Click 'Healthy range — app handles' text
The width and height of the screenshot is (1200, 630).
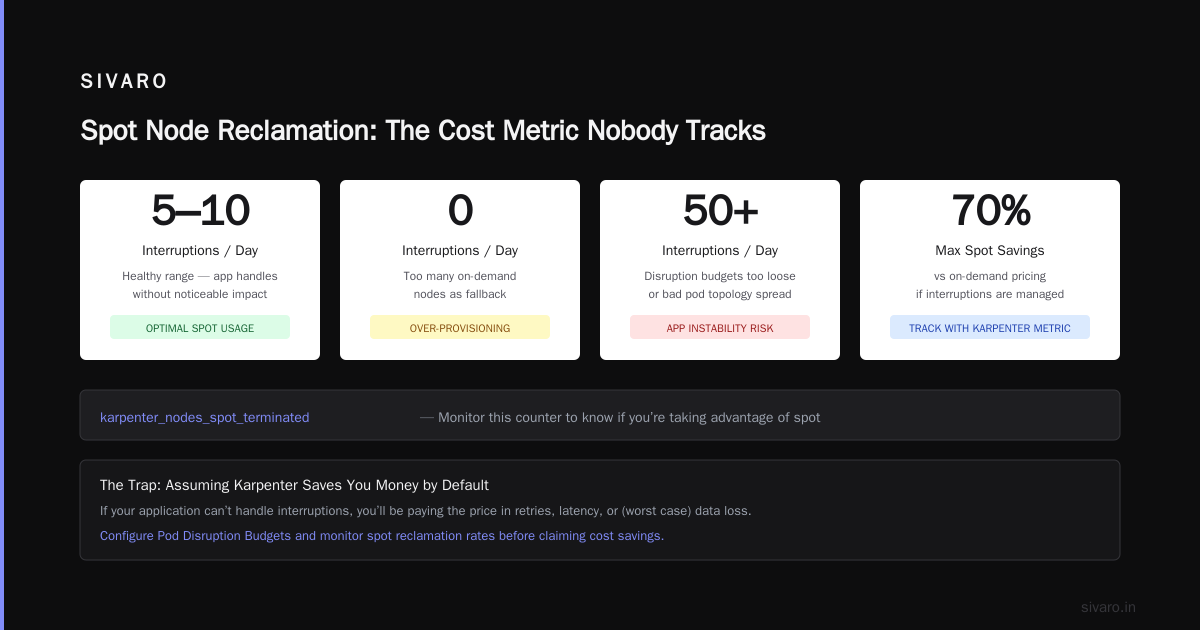pos(200,276)
